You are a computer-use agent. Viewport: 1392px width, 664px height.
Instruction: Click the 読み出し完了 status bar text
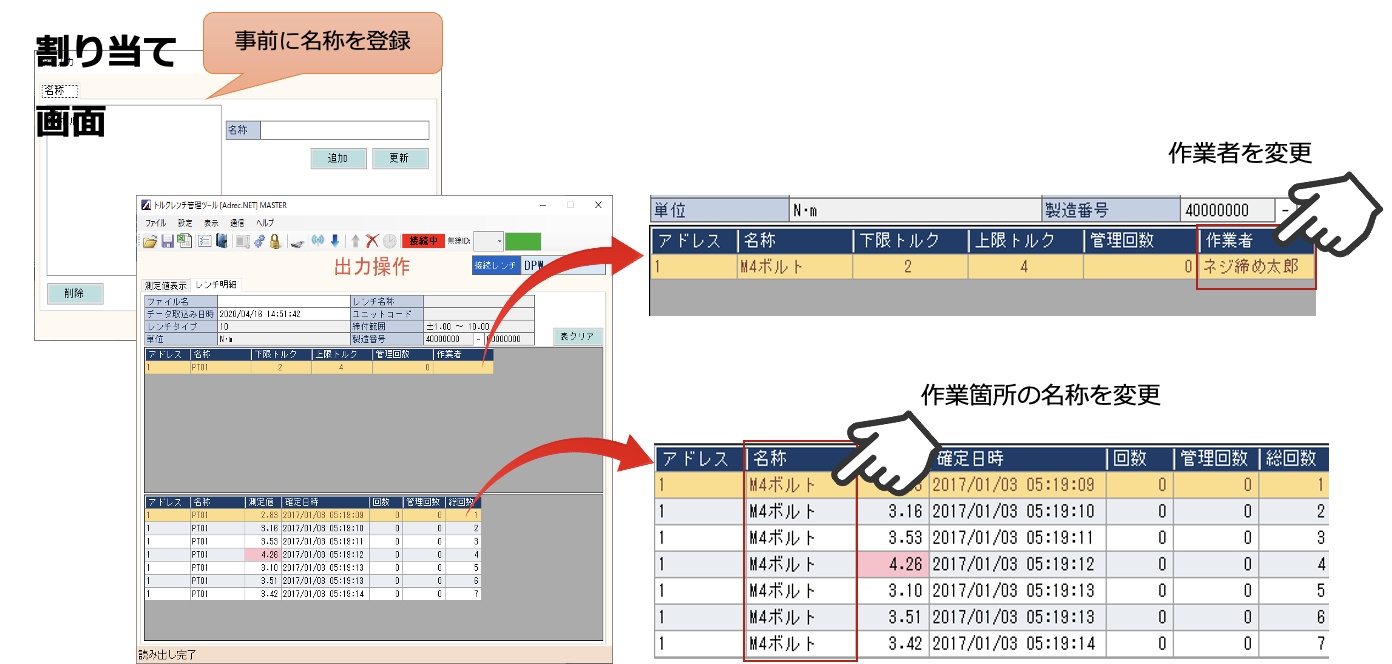click(x=167, y=656)
